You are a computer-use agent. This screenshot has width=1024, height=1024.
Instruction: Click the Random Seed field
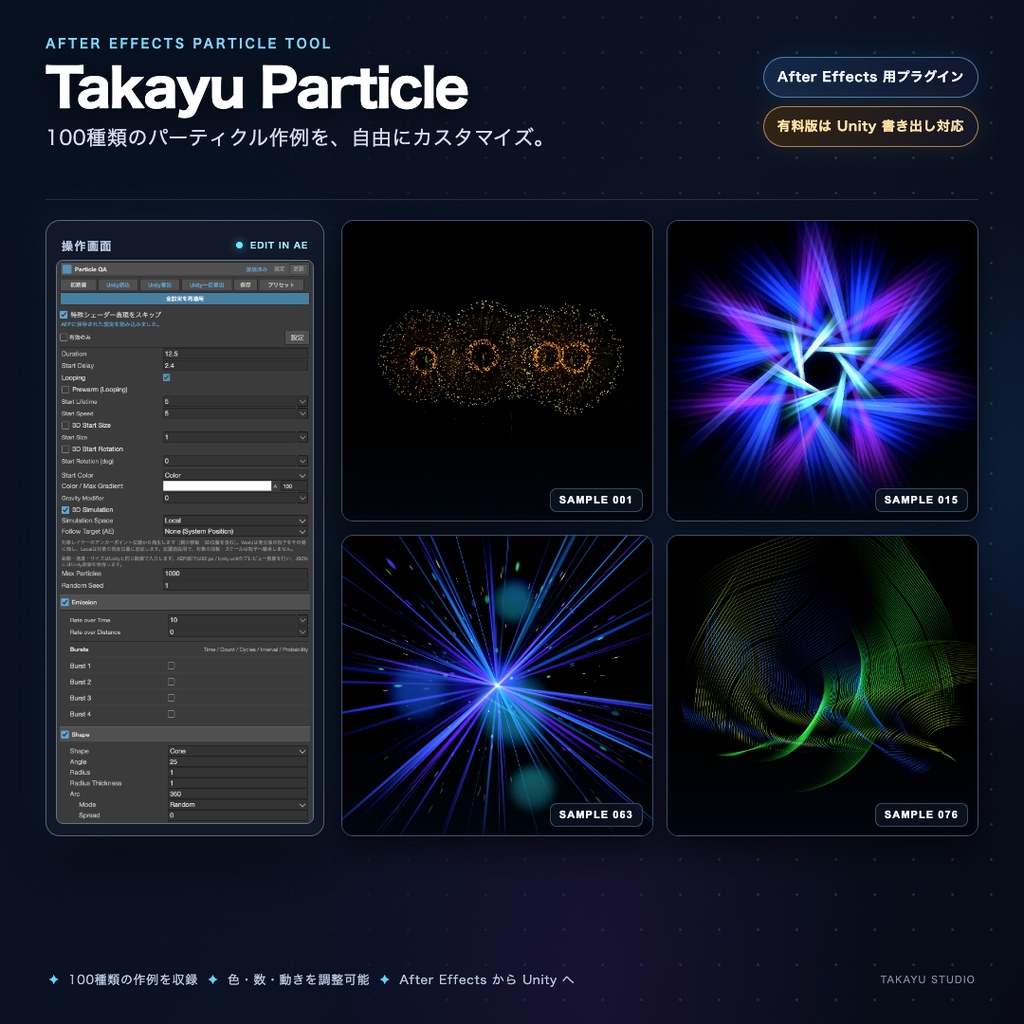235,586
